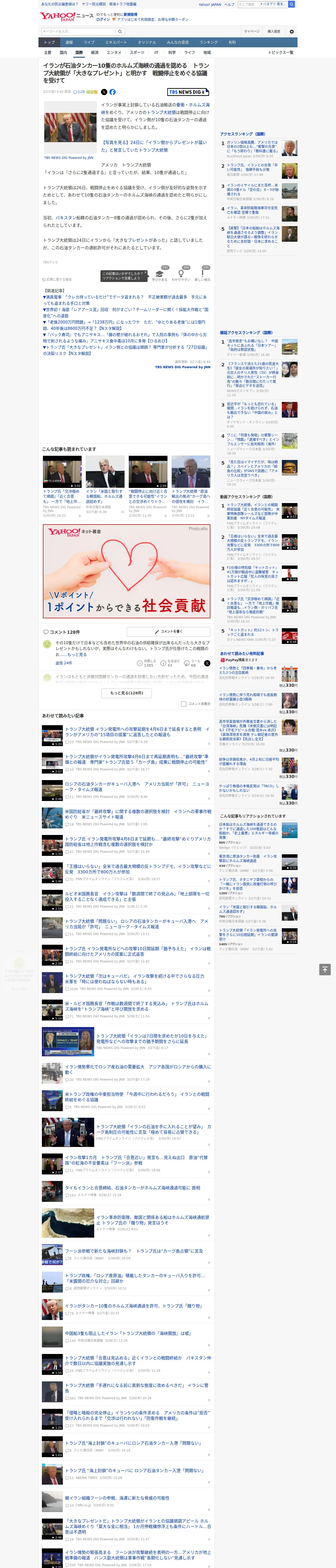
Task: Dismiss the "戦闘停止に向け近く合意" recommended card
Action: 165,516
